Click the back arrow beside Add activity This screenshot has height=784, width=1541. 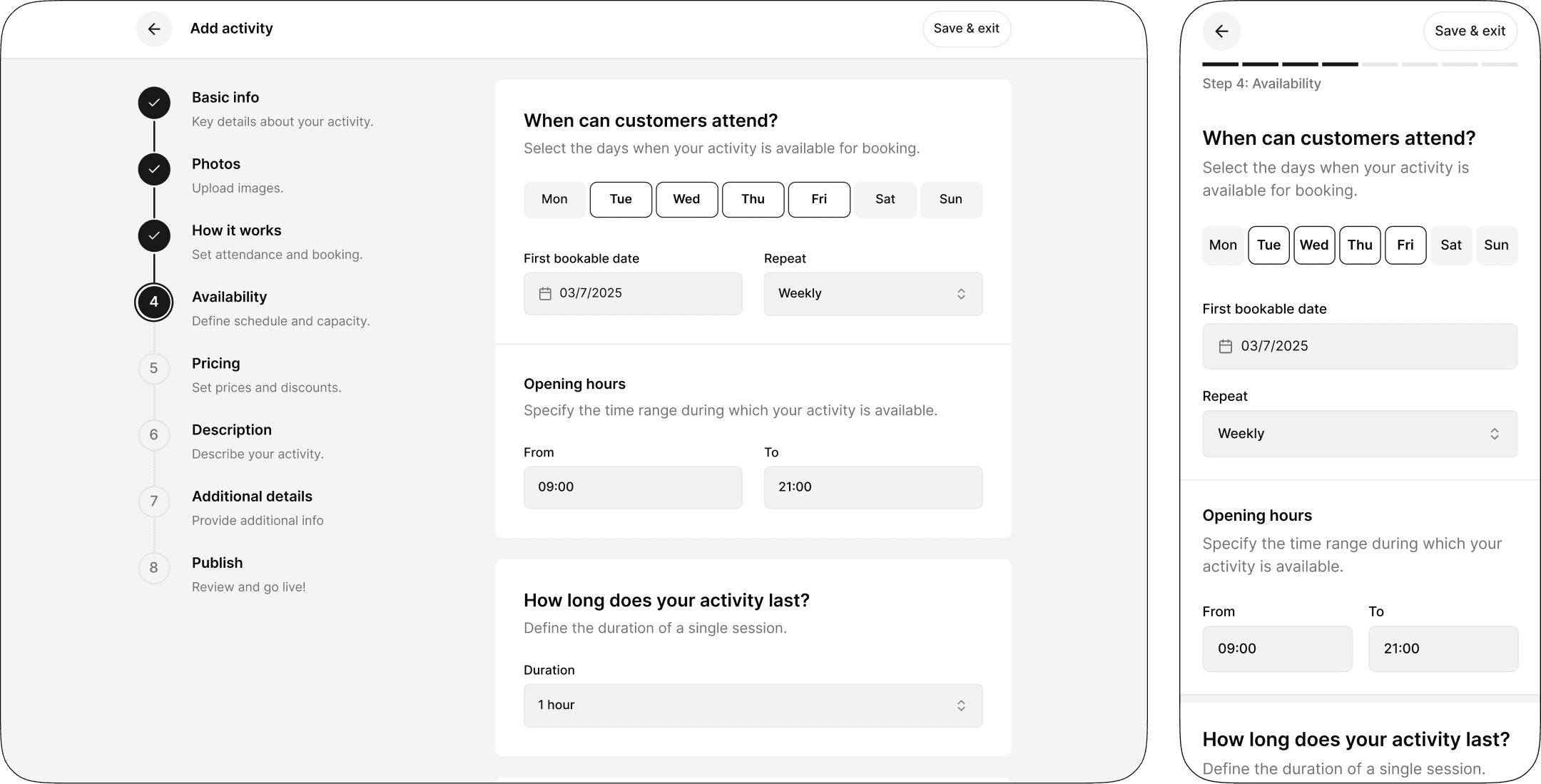click(x=153, y=29)
